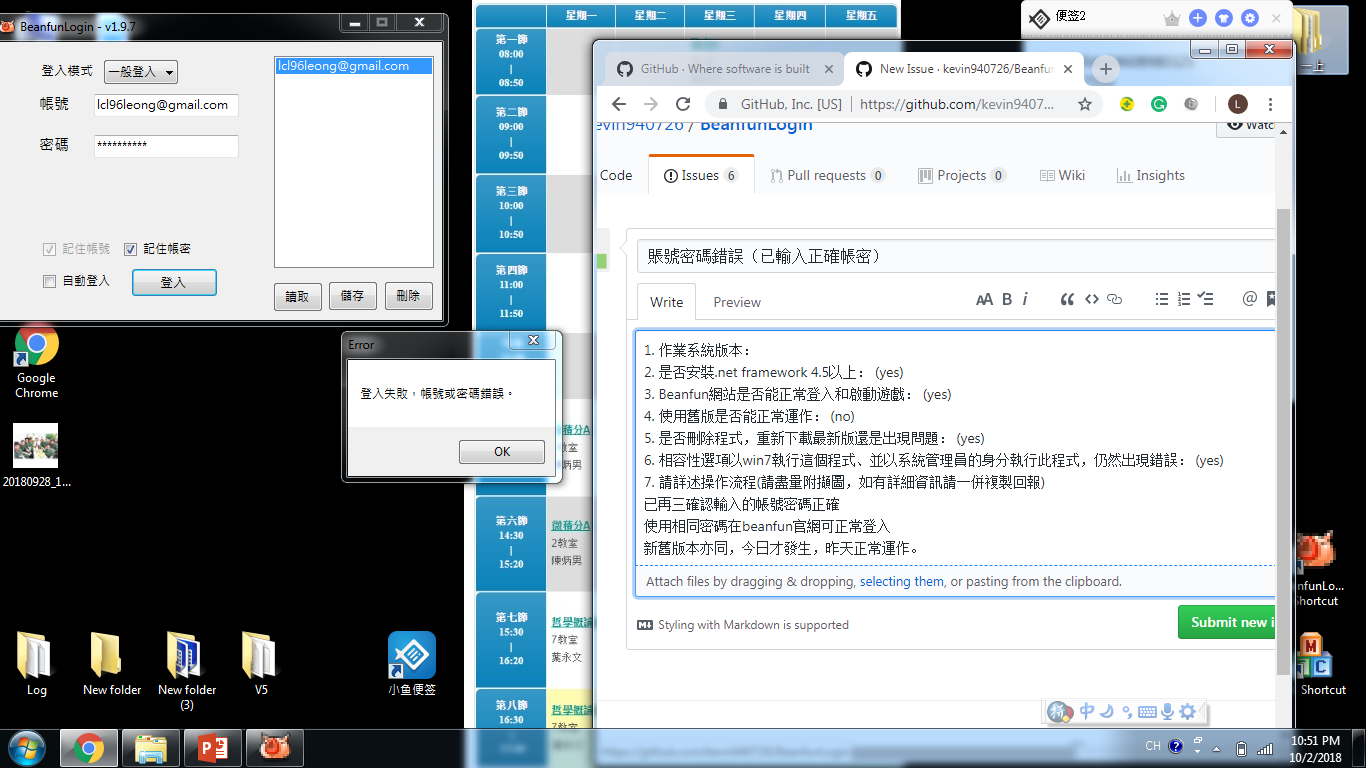Switch to the Preview tab
Screen dimensions: 1366x768
pyautogui.click(x=736, y=302)
